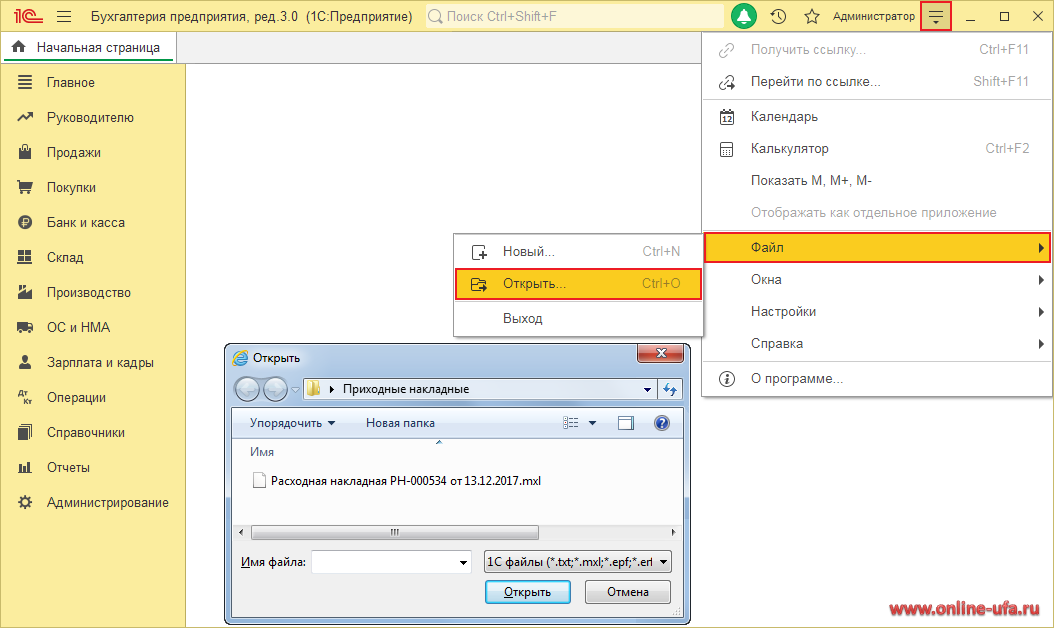Open the file name combo box arrow
Viewport: 1054px width, 628px height.
tap(463, 563)
